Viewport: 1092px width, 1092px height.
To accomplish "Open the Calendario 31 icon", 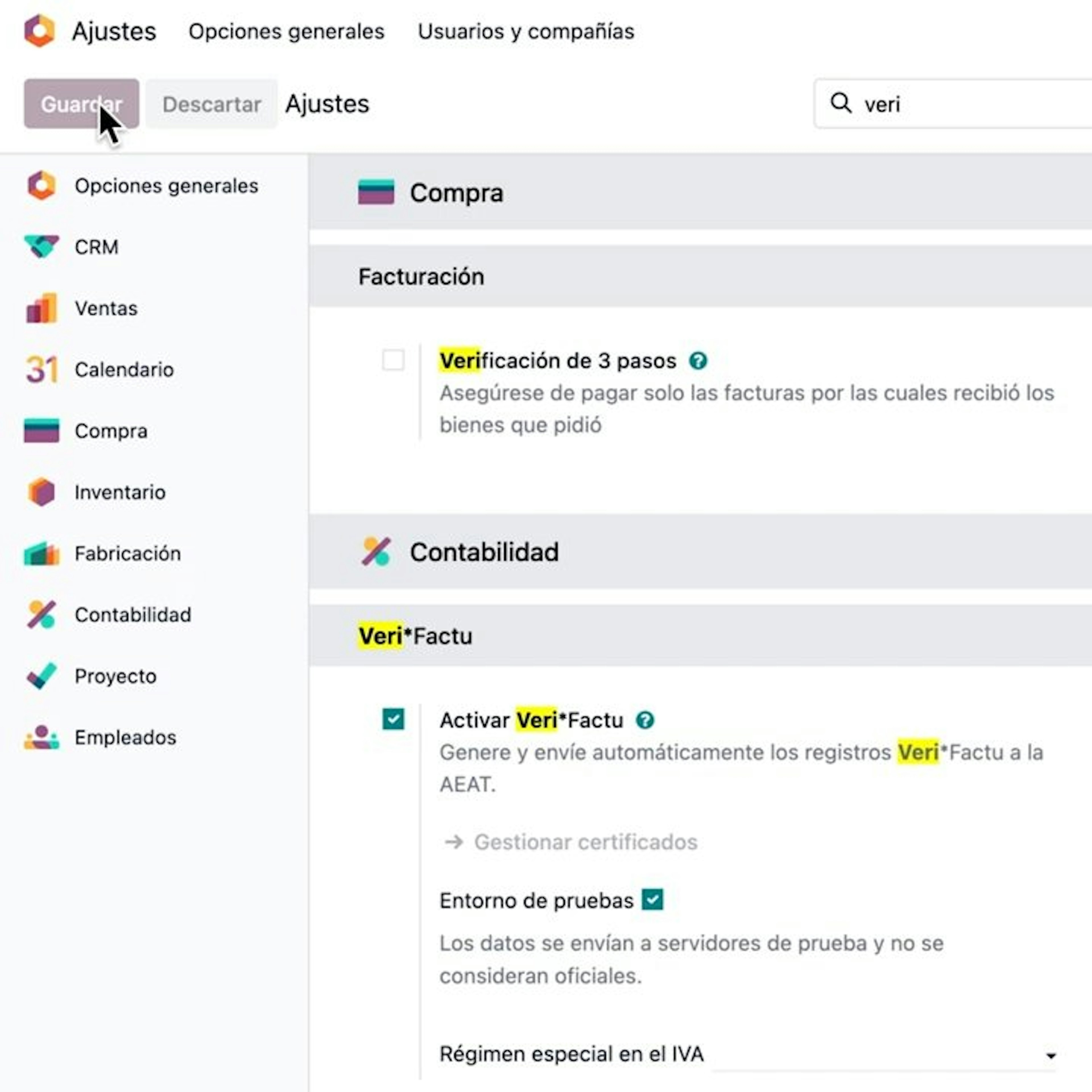I will point(41,370).
